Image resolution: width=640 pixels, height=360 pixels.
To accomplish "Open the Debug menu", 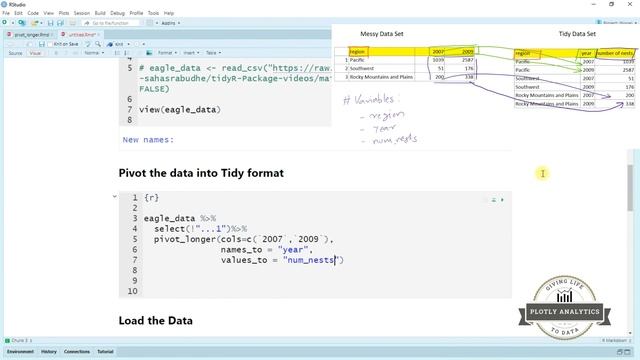I will (118, 13).
